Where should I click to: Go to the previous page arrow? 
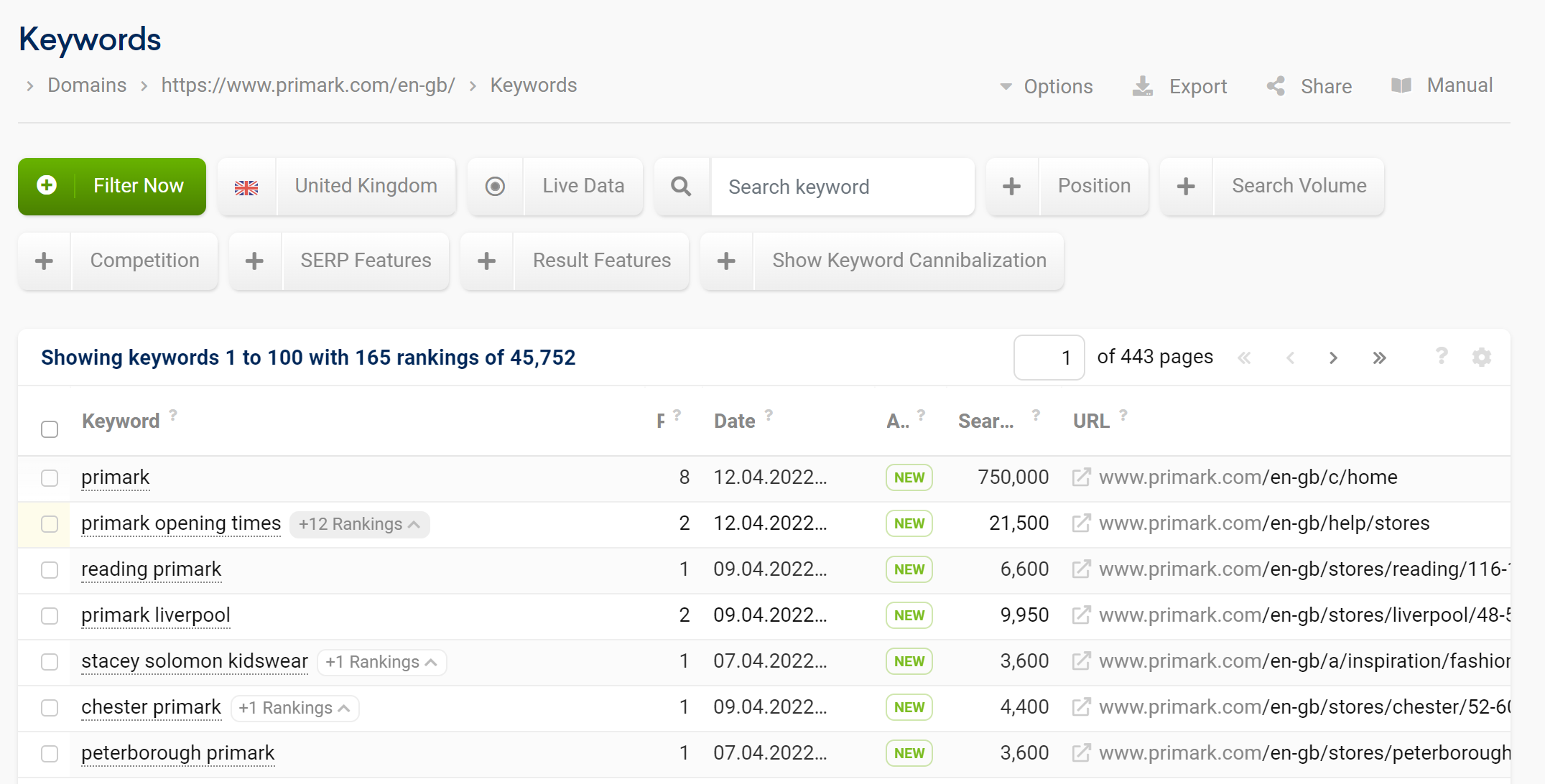tap(1290, 358)
